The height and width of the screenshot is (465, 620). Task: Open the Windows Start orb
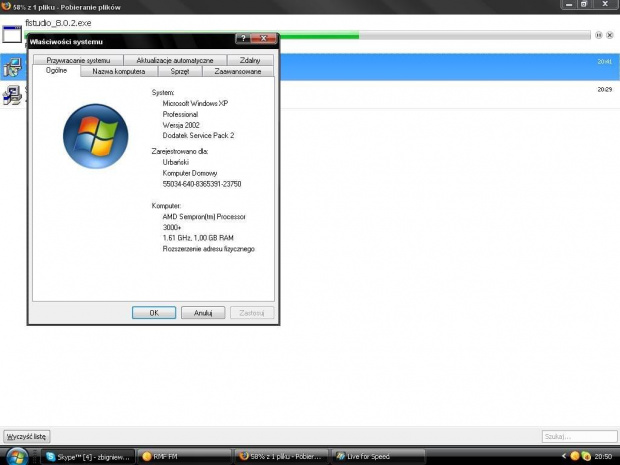(17, 457)
